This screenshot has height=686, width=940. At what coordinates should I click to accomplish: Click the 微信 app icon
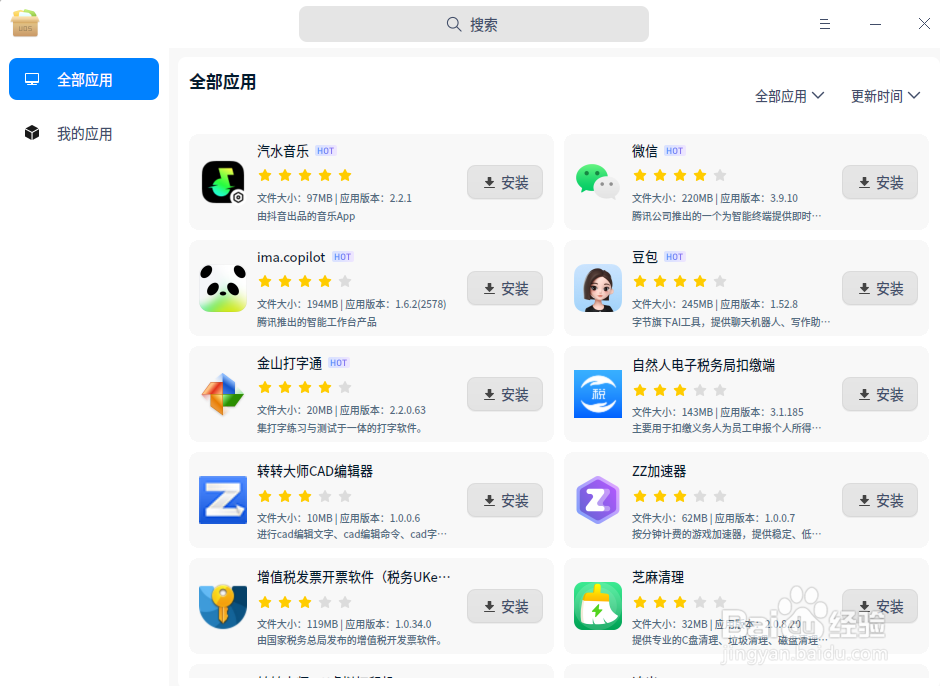tap(597, 182)
